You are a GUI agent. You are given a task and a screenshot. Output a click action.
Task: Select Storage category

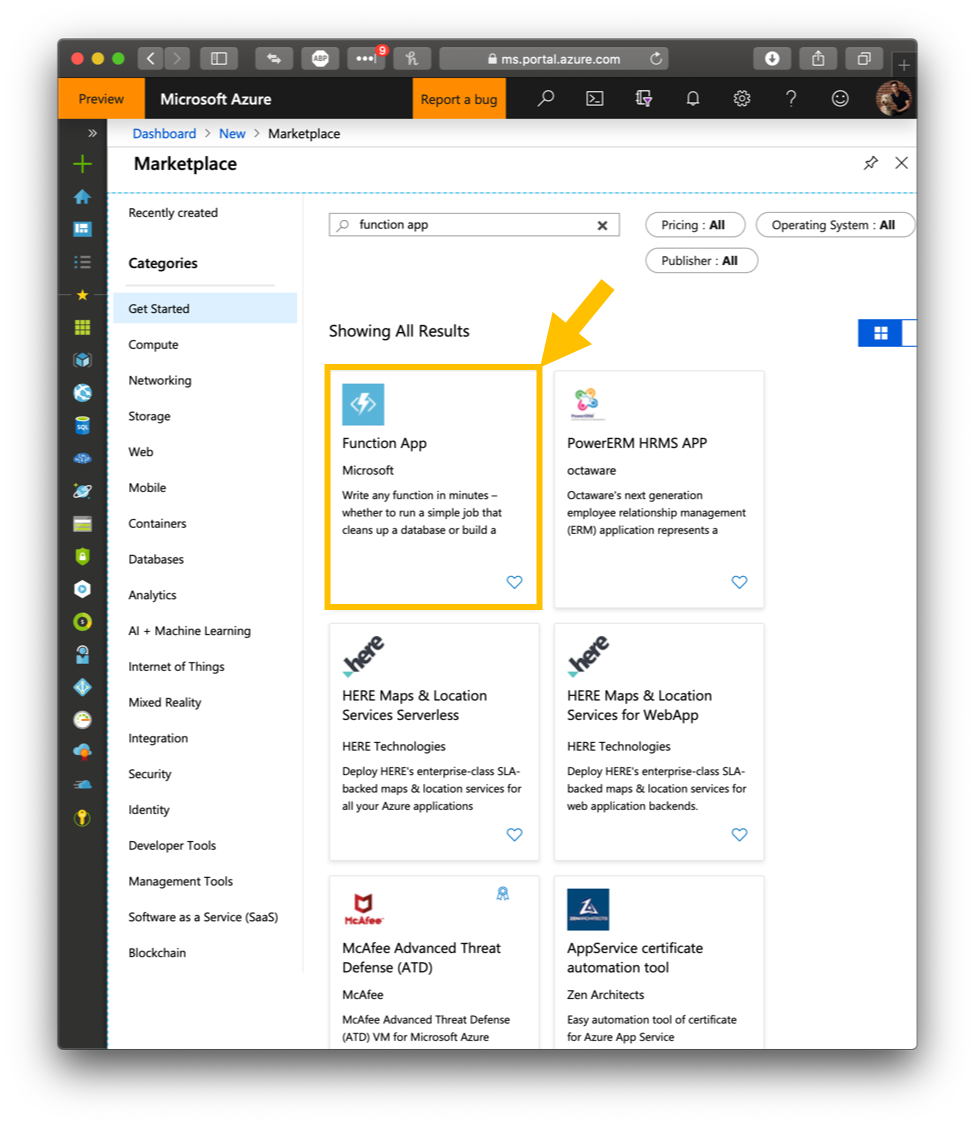point(149,416)
